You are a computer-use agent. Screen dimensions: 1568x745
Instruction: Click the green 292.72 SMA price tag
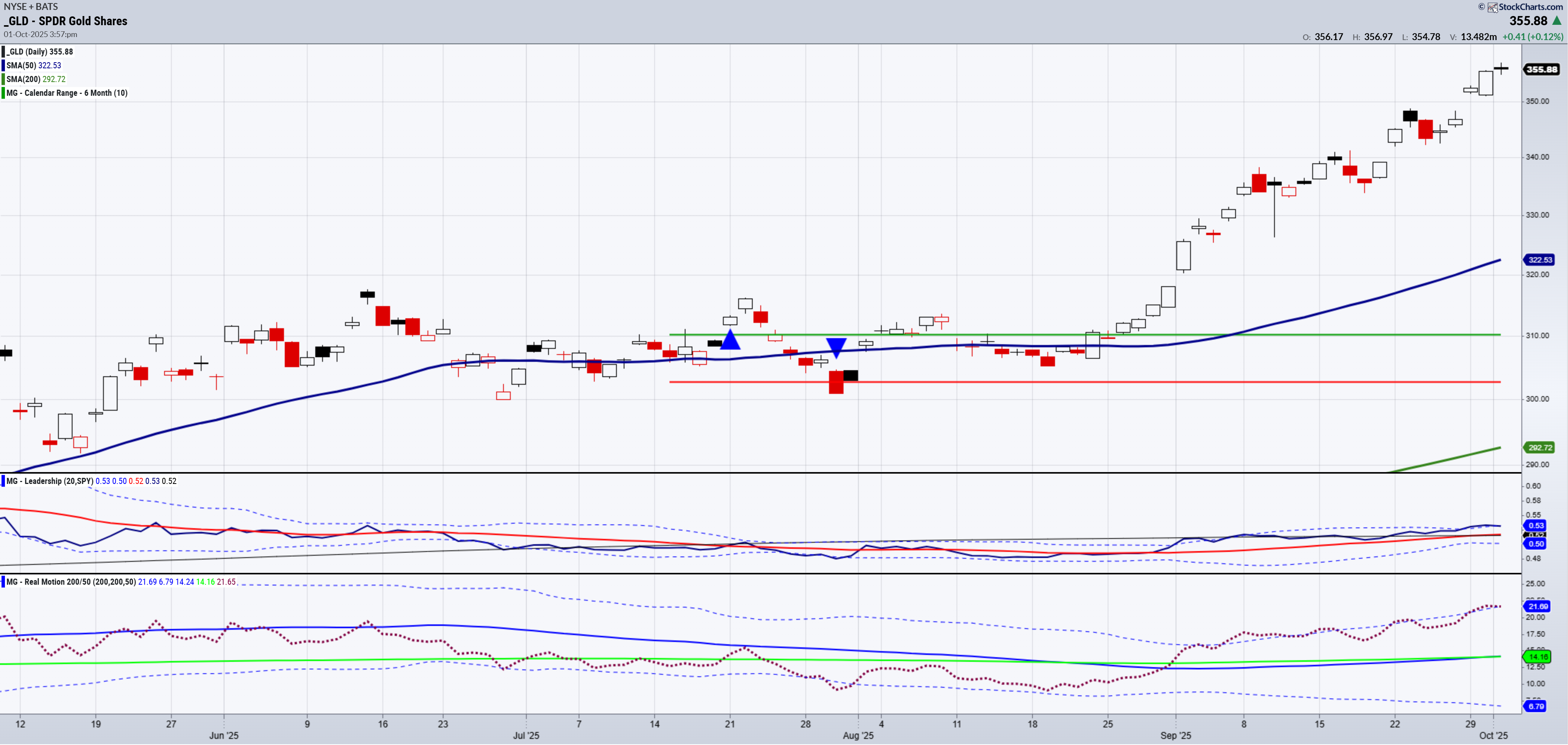click(x=1539, y=447)
